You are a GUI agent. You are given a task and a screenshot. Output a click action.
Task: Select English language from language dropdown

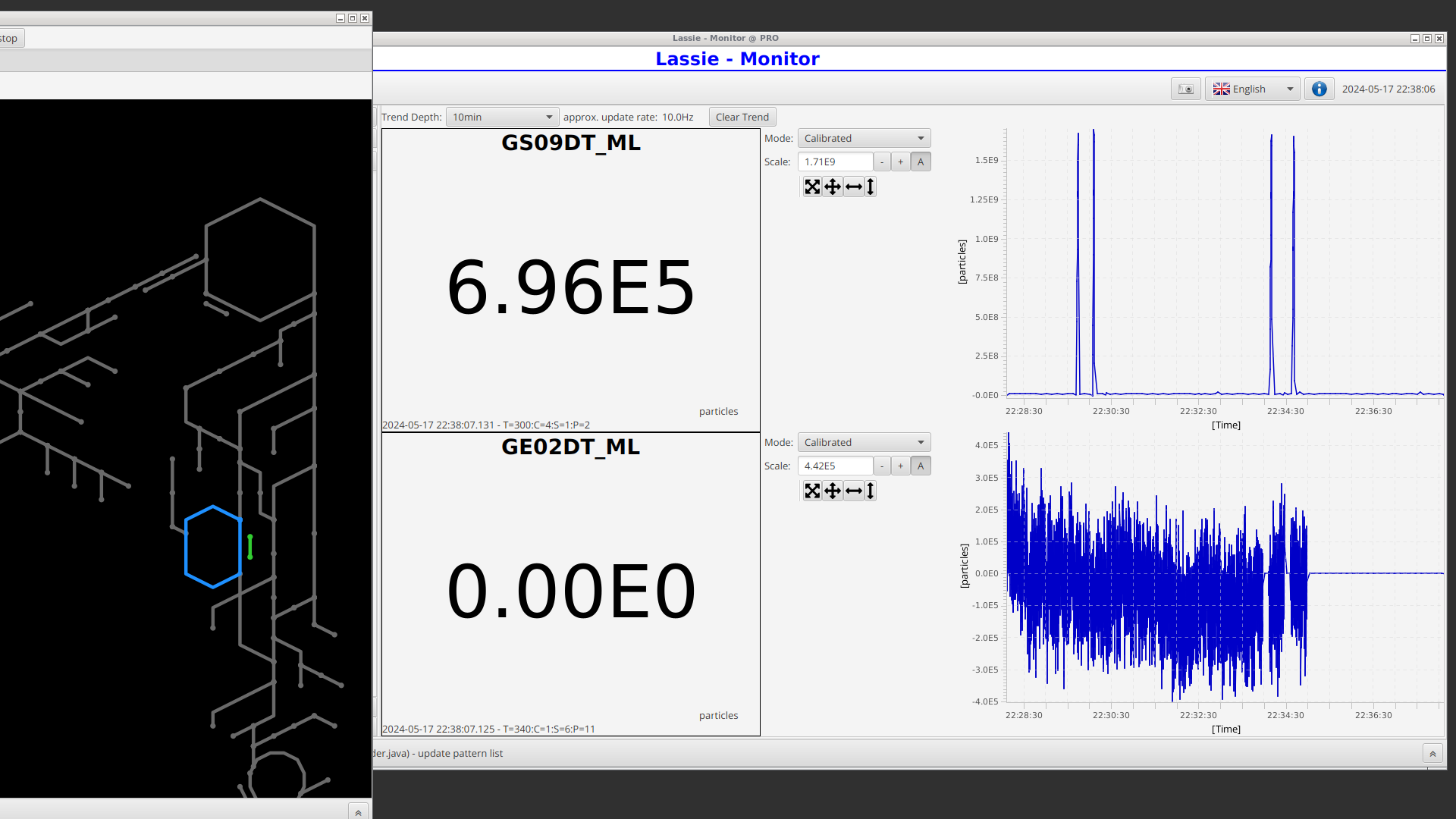point(1254,88)
